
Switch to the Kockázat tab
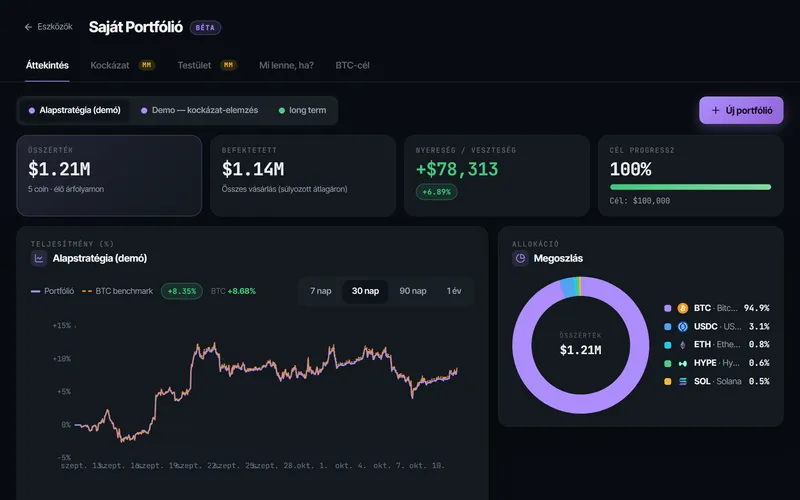click(110, 65)
